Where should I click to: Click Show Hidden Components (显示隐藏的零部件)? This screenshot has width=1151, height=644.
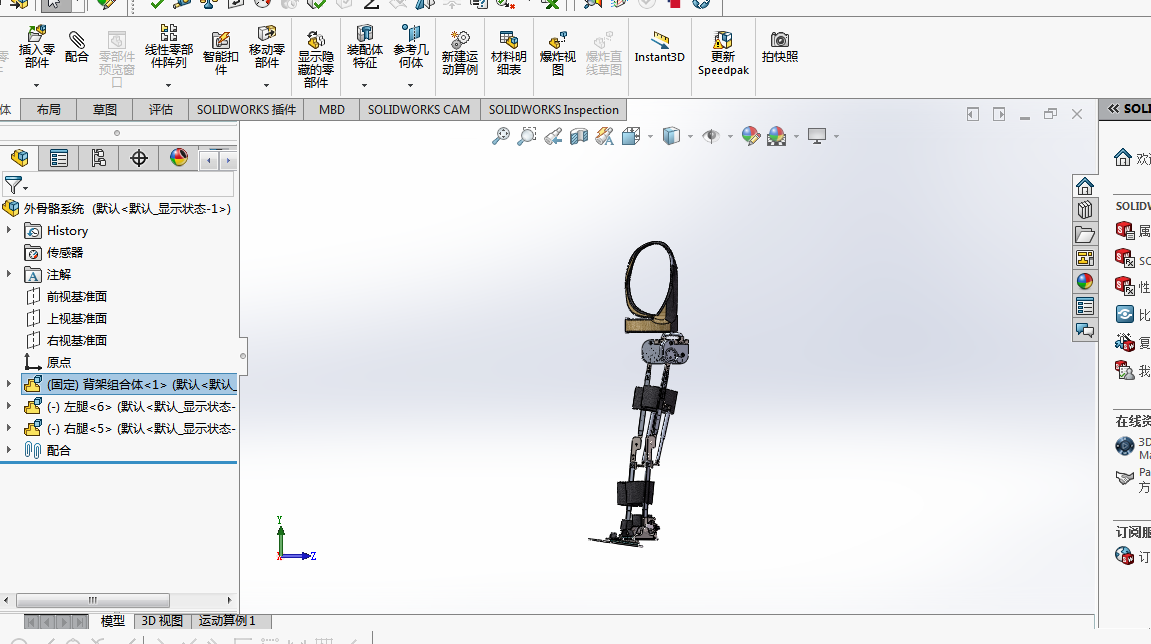316,59
